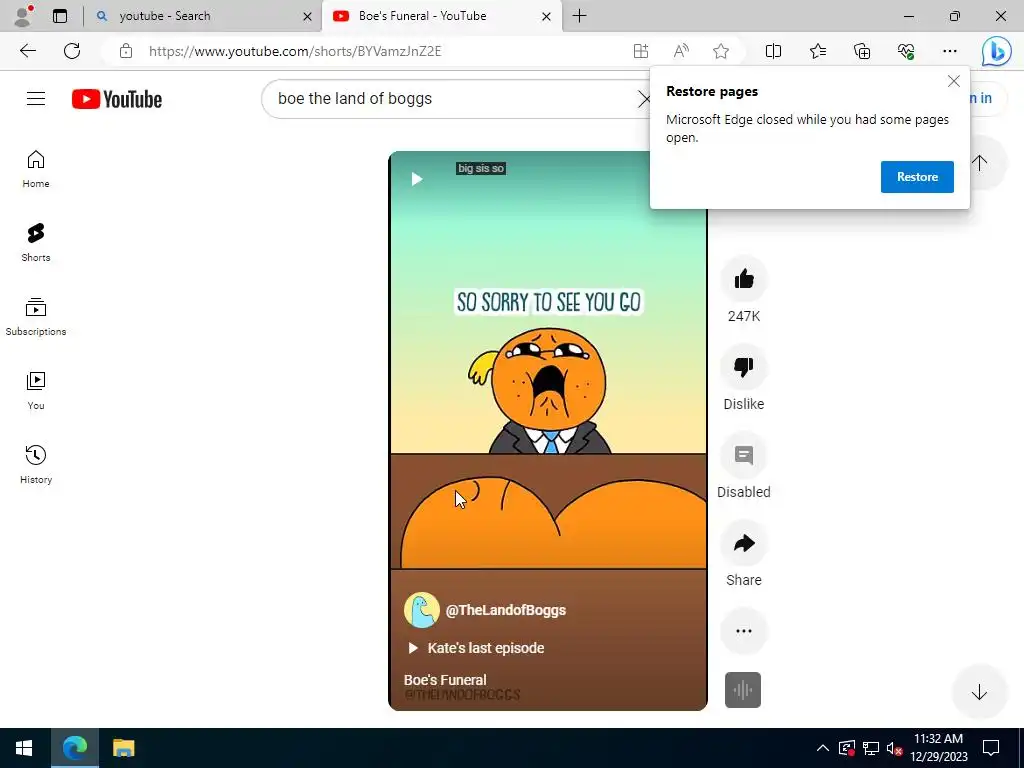This screenshot has height=768, width=1024.
Task: Refresh the current page
Action: point(72,51)
